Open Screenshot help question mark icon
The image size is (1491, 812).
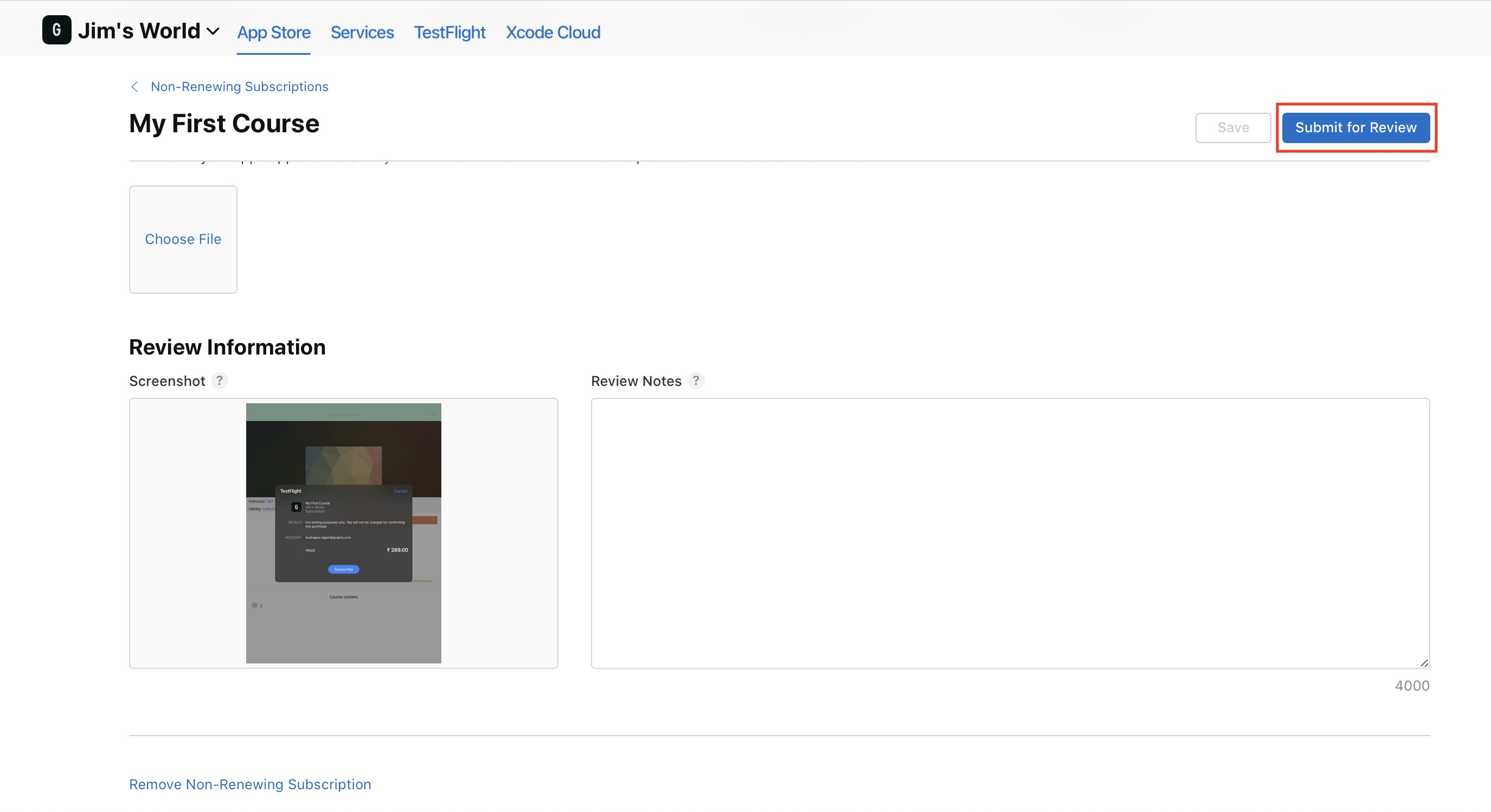pyautogui.click(x=220, y=380)
